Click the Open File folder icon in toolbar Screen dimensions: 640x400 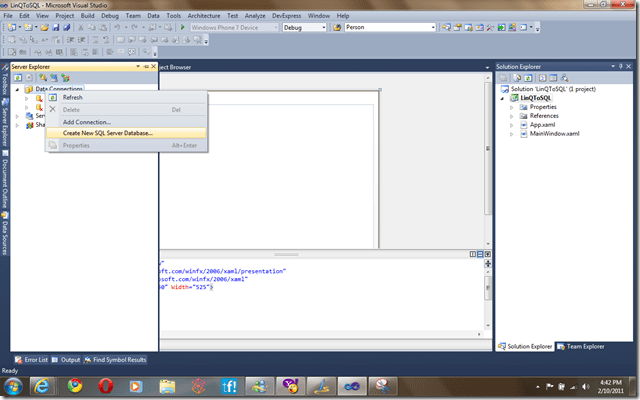[42, 28]
